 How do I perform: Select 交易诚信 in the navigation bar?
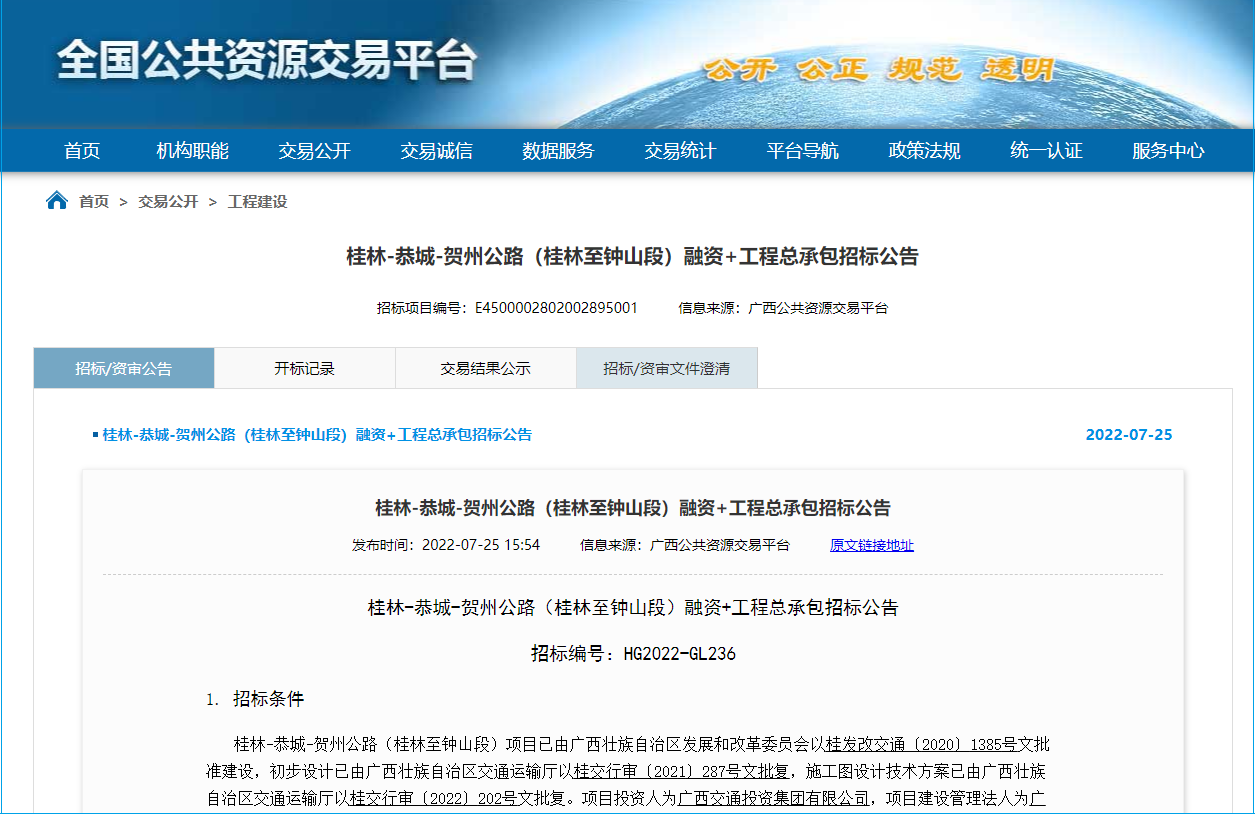click(437, 151)
